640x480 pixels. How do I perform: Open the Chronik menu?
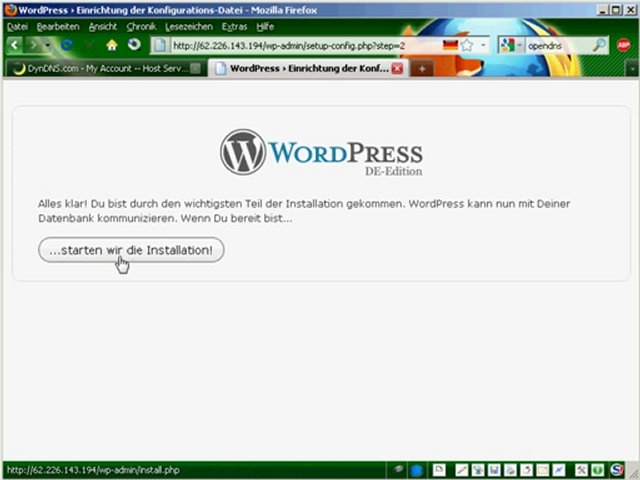click(141, 26)
